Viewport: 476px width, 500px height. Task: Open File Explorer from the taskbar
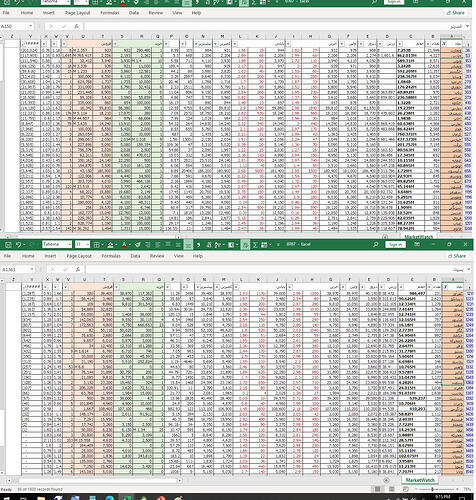coord(41,498)
